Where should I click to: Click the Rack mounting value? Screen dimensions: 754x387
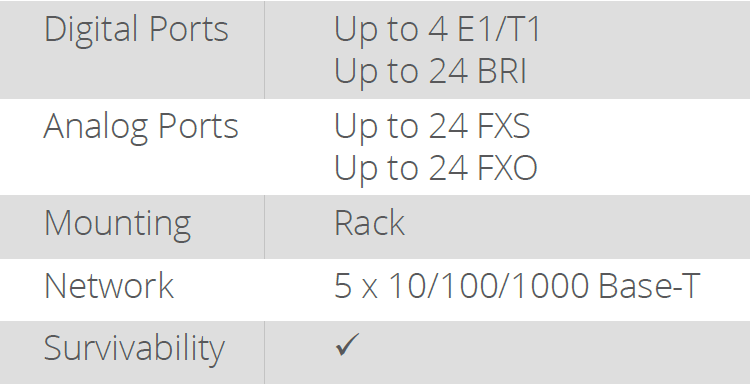pyautogui.click(x=369, y=223)
